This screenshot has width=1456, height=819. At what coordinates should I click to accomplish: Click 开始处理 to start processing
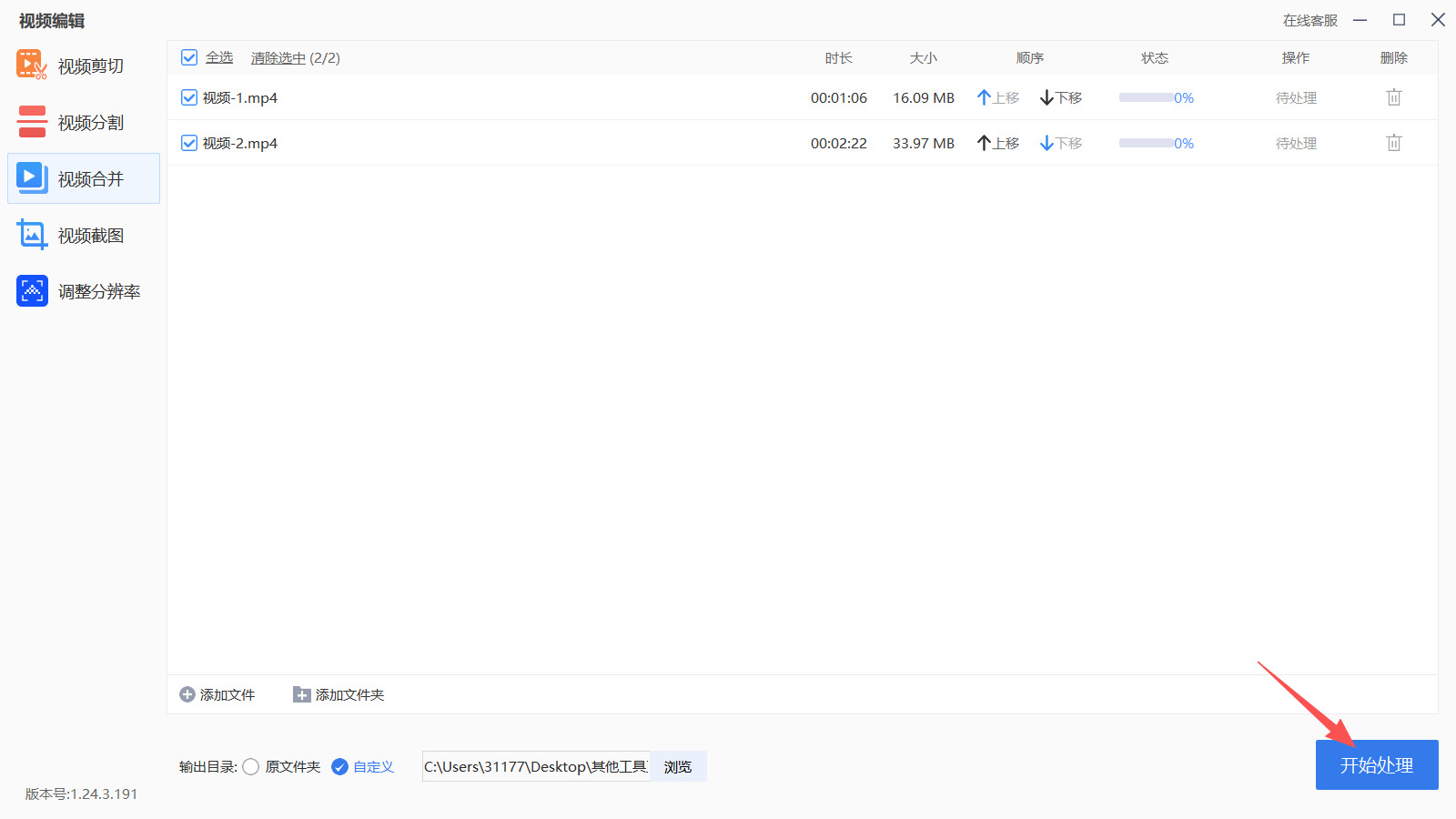[1377, 765]
